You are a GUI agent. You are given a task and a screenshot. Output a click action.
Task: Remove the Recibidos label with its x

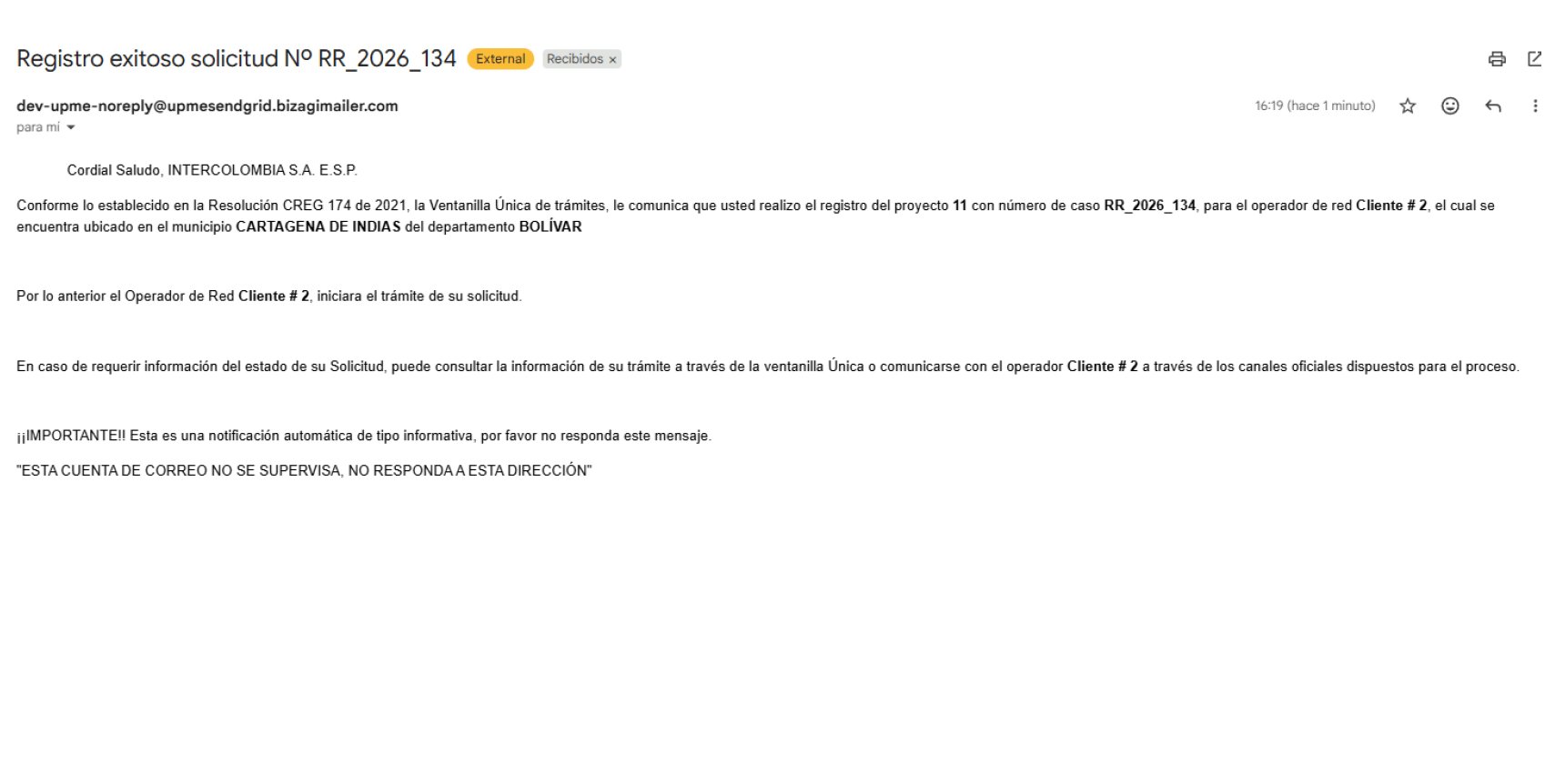(x=613, y=60)
